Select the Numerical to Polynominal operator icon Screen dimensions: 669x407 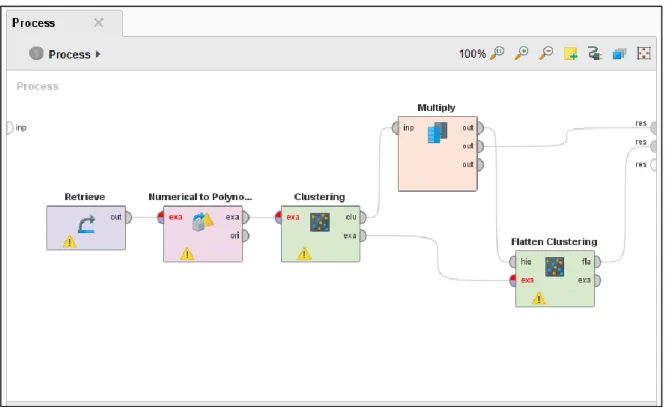point(203,221)
